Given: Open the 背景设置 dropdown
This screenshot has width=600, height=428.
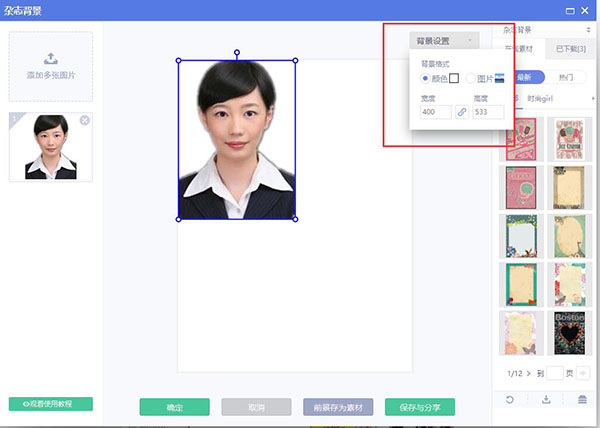Looking at the screenshot, I should click(444, 41).
